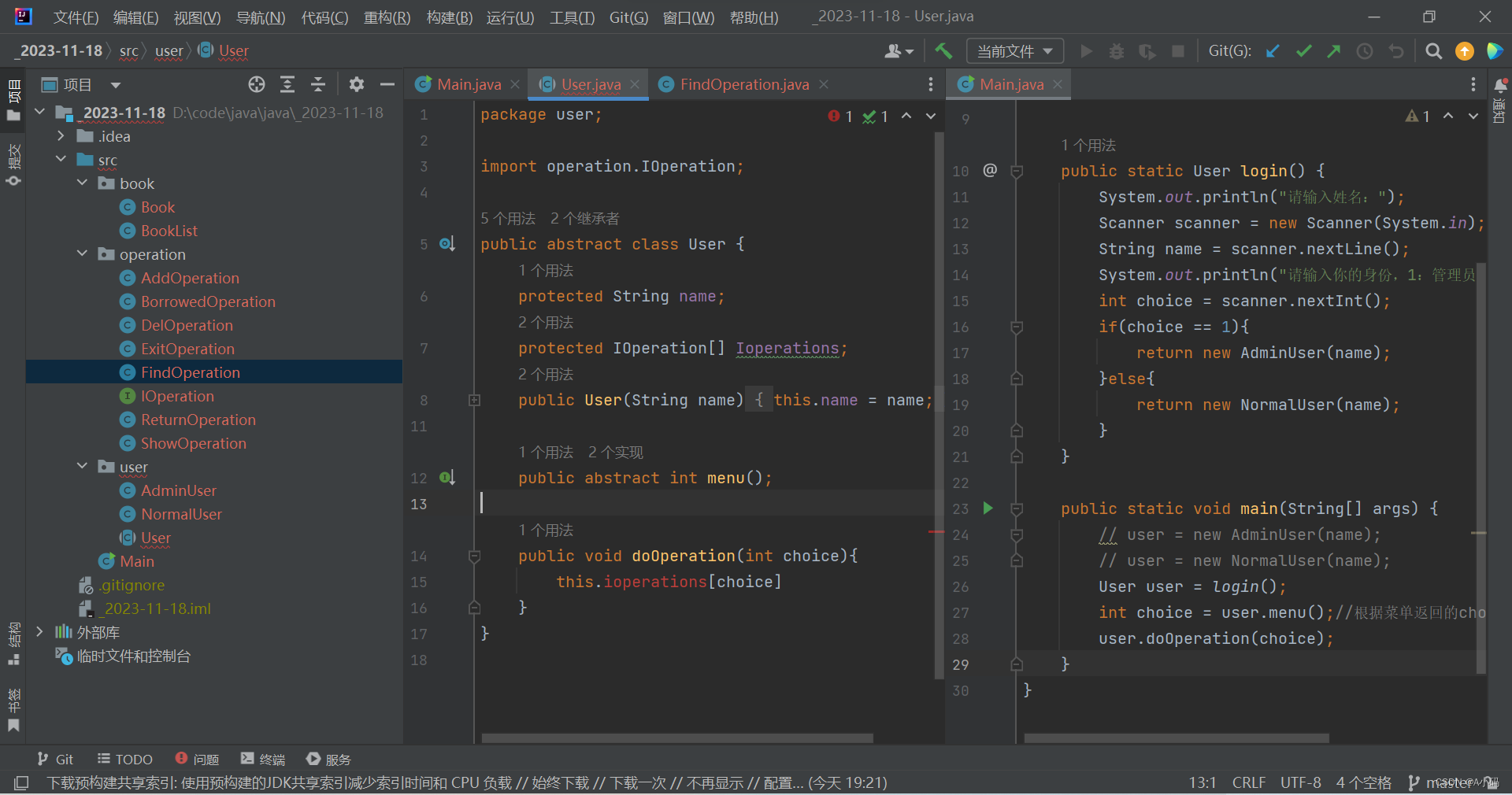Screen dimensions: 1512x795
Task: Click the right editor vertical scrollbar
Action: pos(1481,469)
